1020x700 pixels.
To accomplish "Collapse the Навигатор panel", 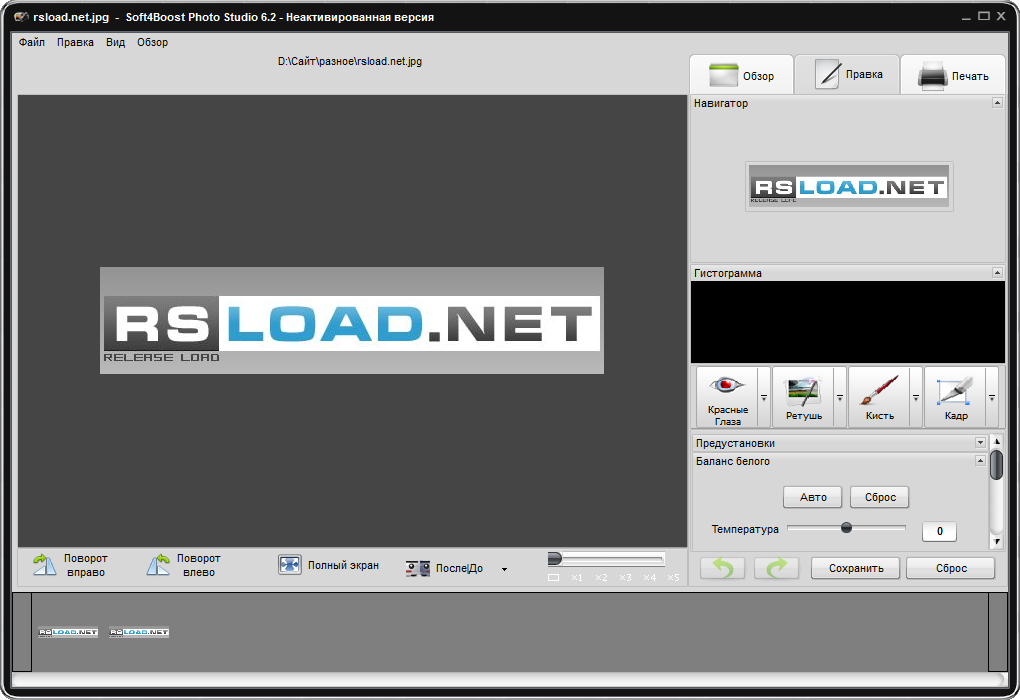I will click(x=997, y=103).
